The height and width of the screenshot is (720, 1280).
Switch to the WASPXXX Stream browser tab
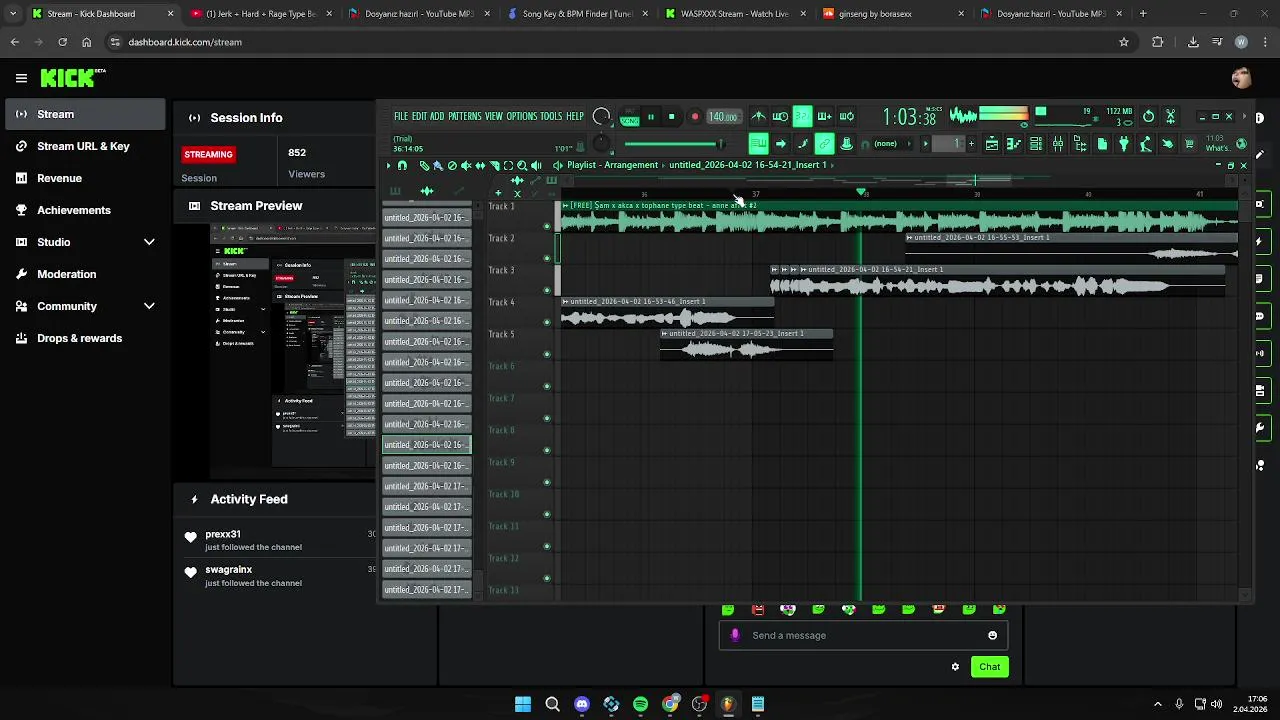point(735,14)
